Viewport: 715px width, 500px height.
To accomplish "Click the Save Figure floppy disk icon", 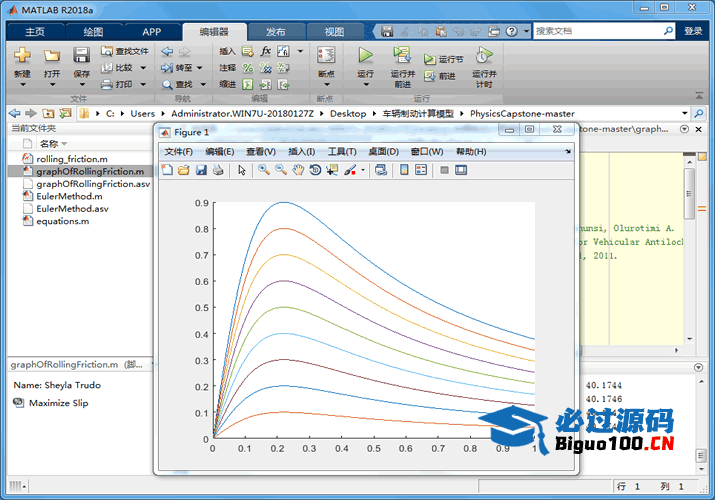I will tap(201, 170).
